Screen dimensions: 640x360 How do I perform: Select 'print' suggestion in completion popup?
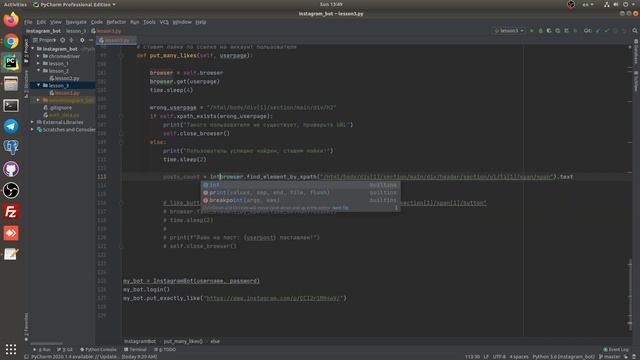pos(300,193)
